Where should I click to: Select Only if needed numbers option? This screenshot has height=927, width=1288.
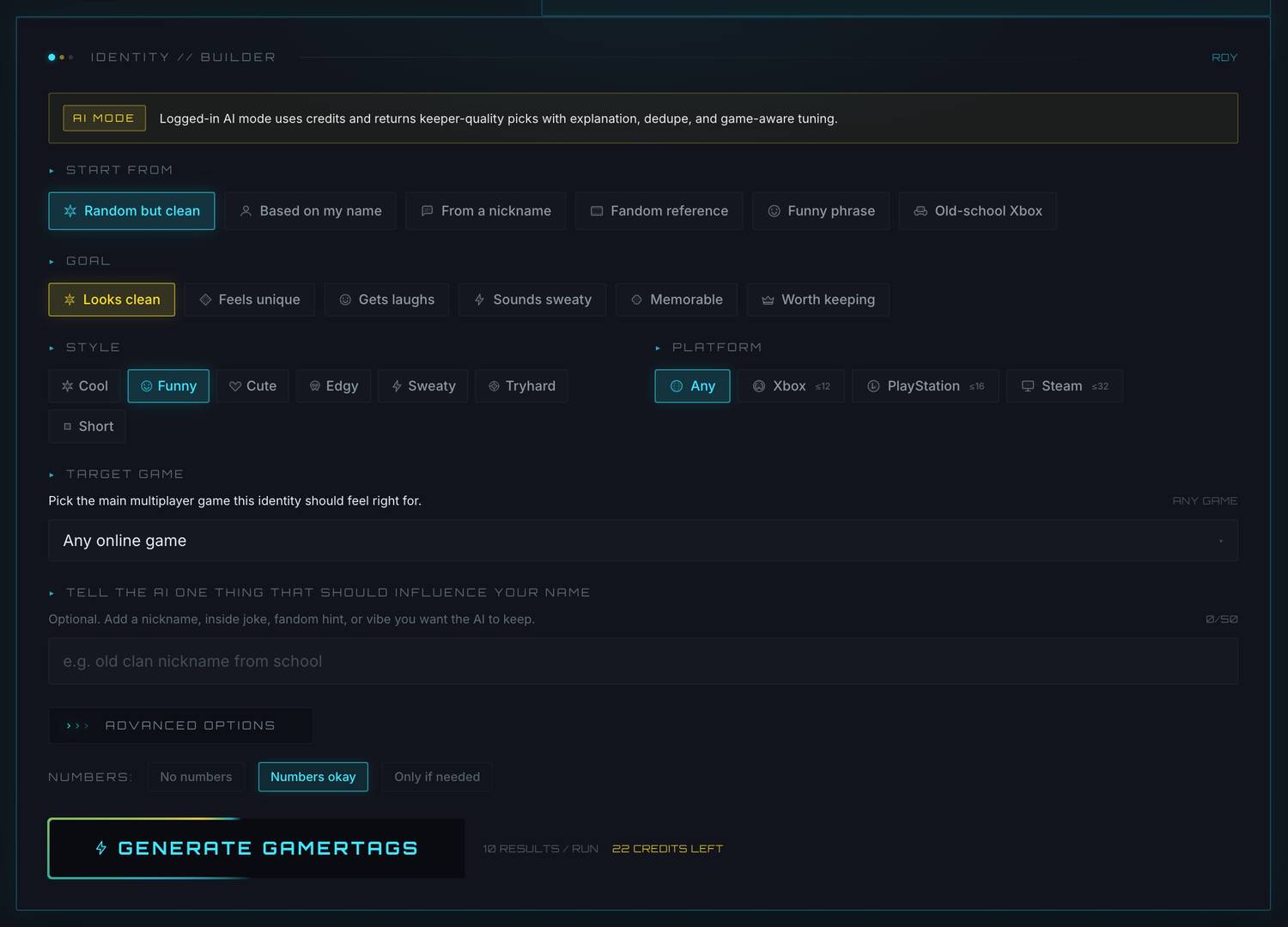437,777
